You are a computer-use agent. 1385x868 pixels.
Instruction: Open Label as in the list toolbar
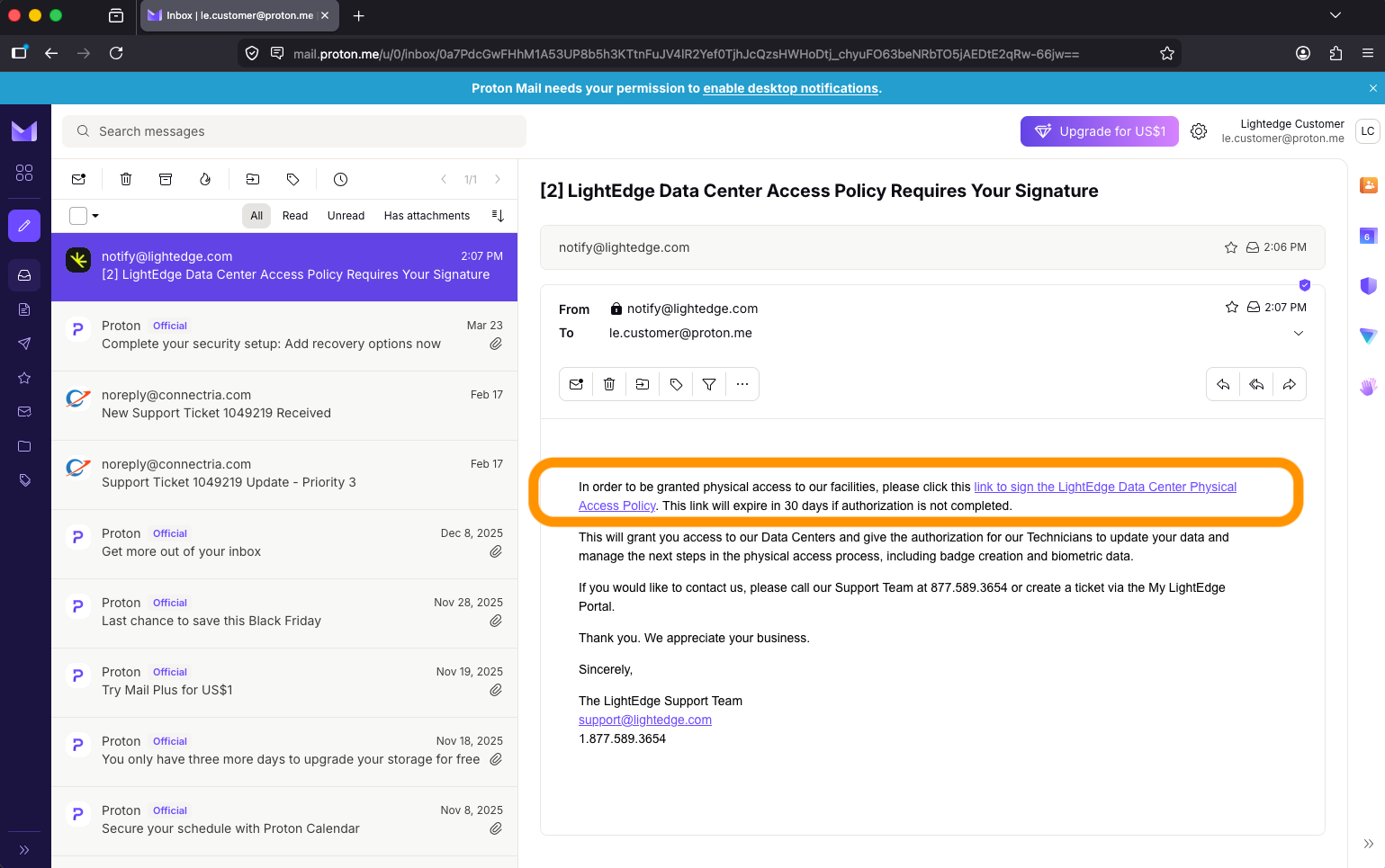point(292,180)
